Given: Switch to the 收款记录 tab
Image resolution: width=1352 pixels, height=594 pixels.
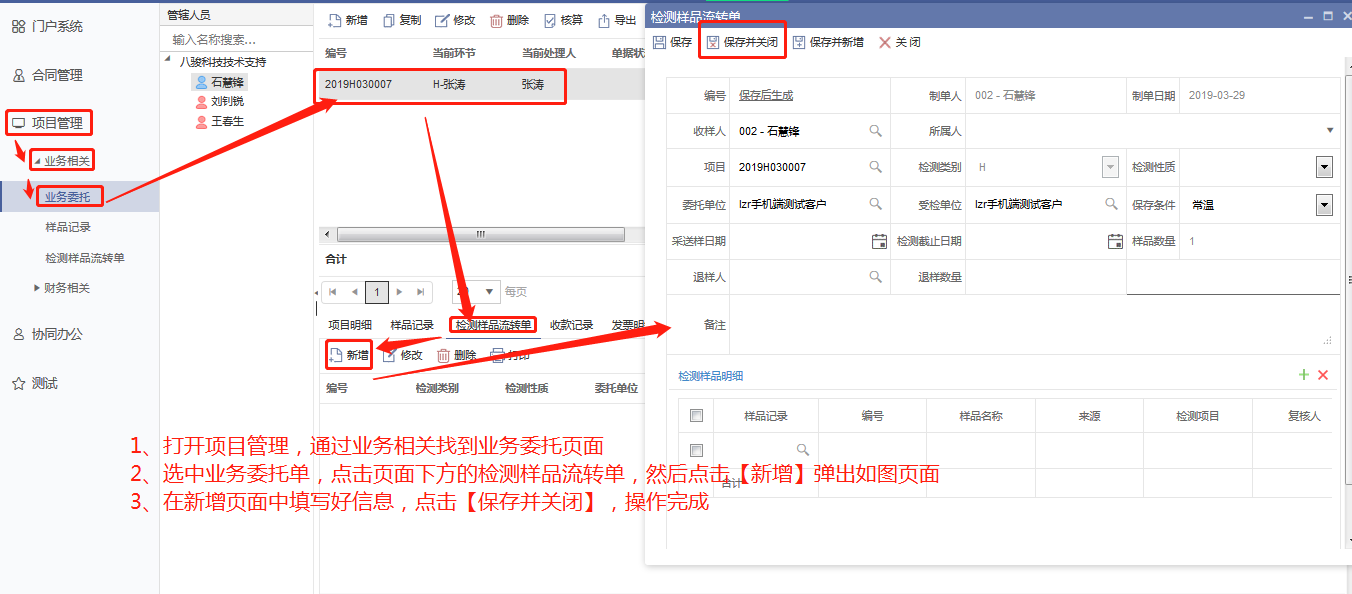Looking at the screenshot, I should coord(572,325).
